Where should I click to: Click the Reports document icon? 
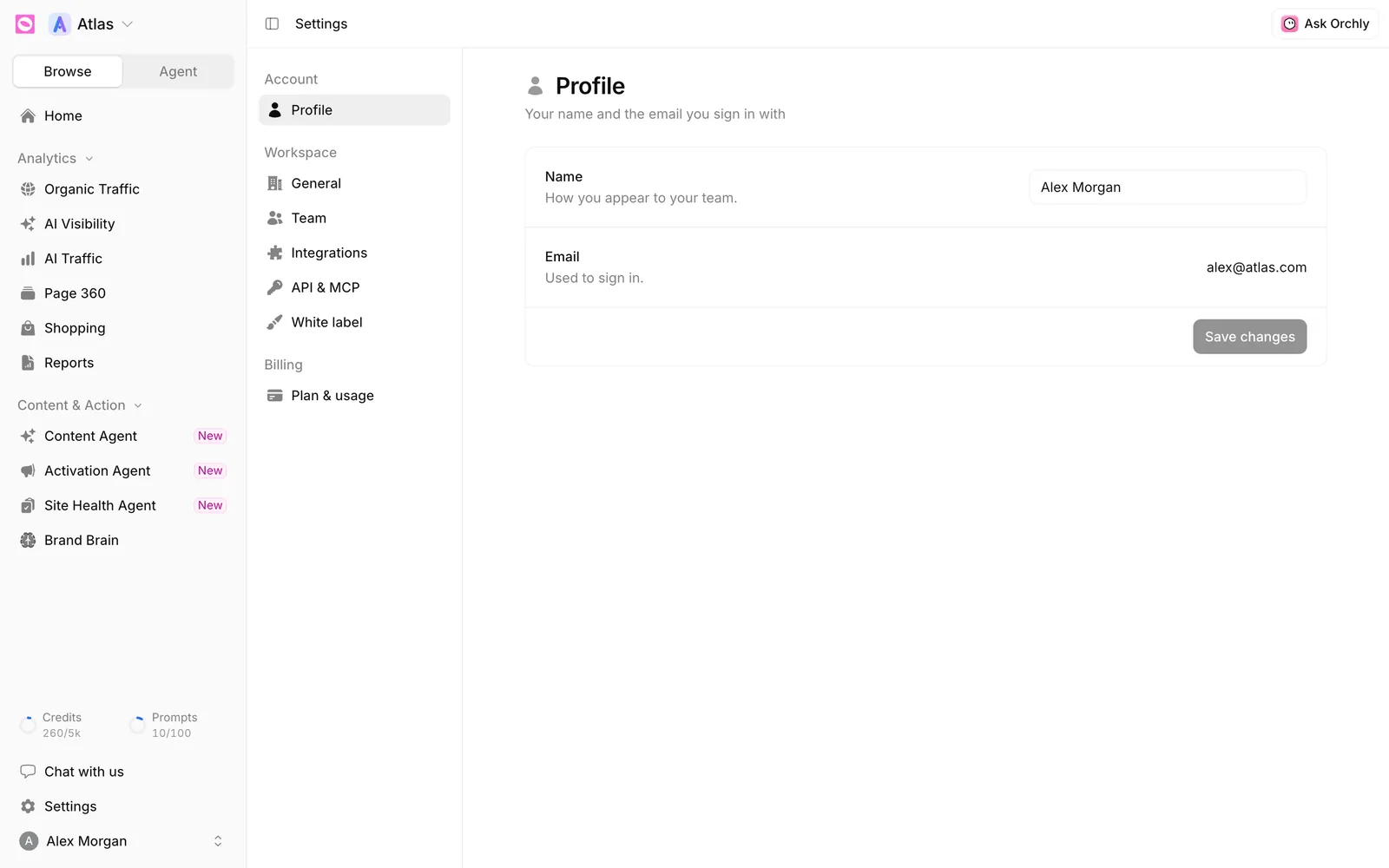pos(28,363)
